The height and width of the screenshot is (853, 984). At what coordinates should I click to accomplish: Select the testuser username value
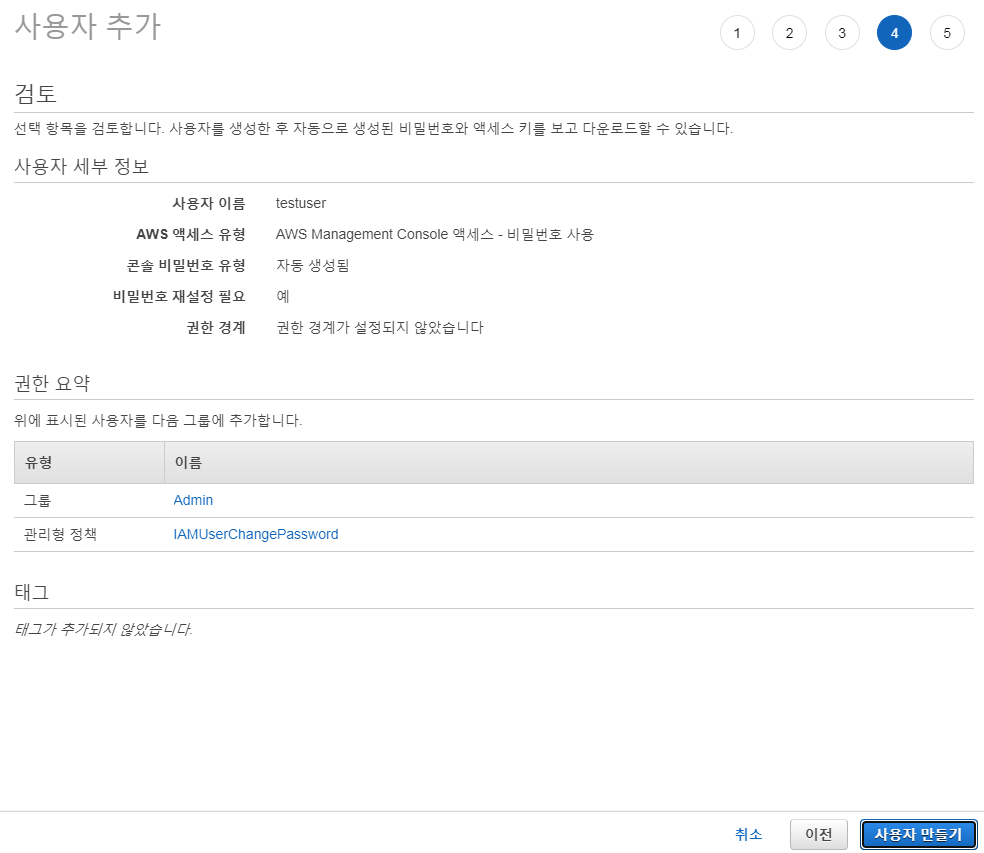[x=301, y=203]
